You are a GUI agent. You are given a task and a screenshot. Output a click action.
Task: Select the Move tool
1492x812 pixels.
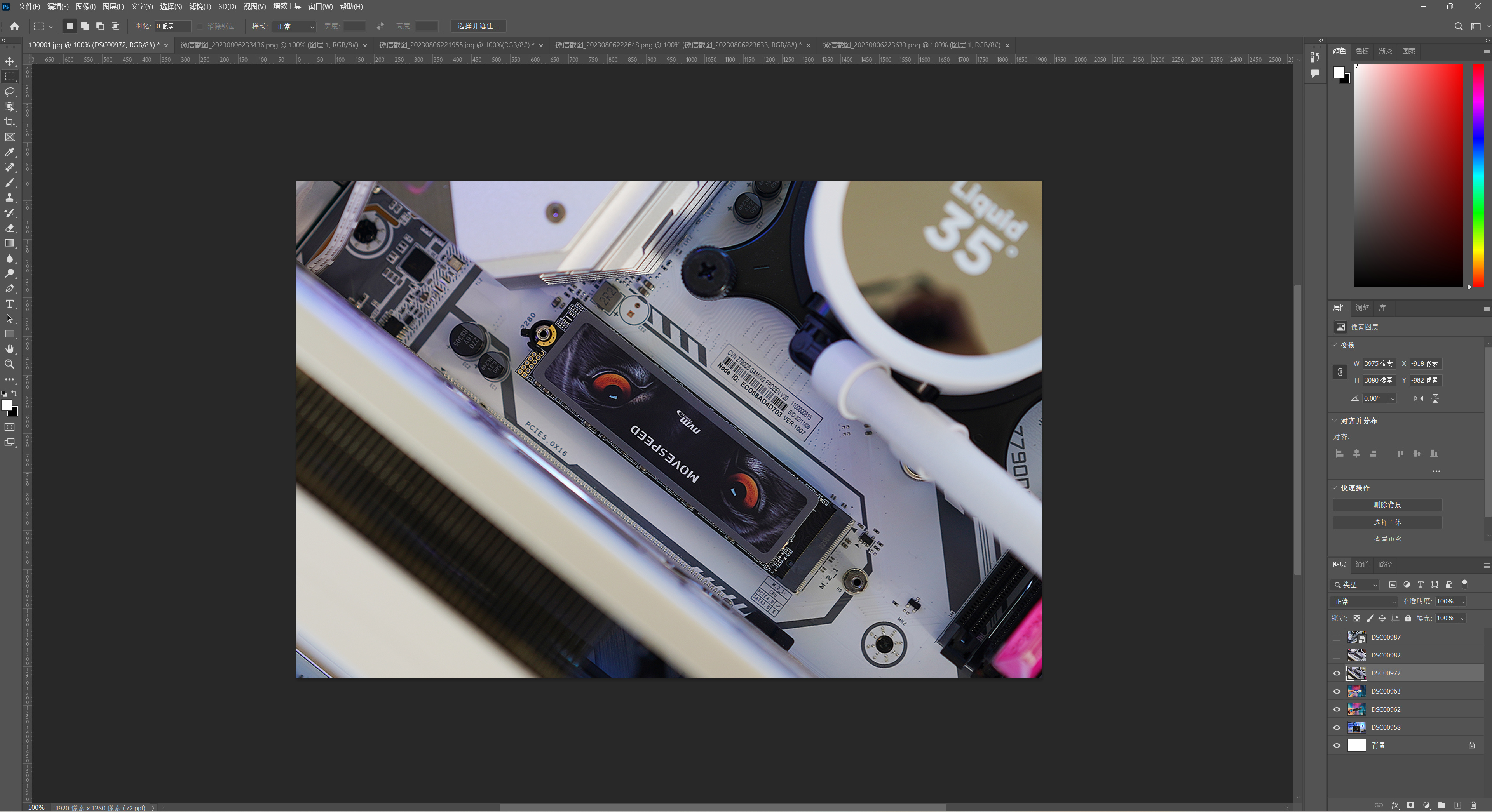[10, 61]
